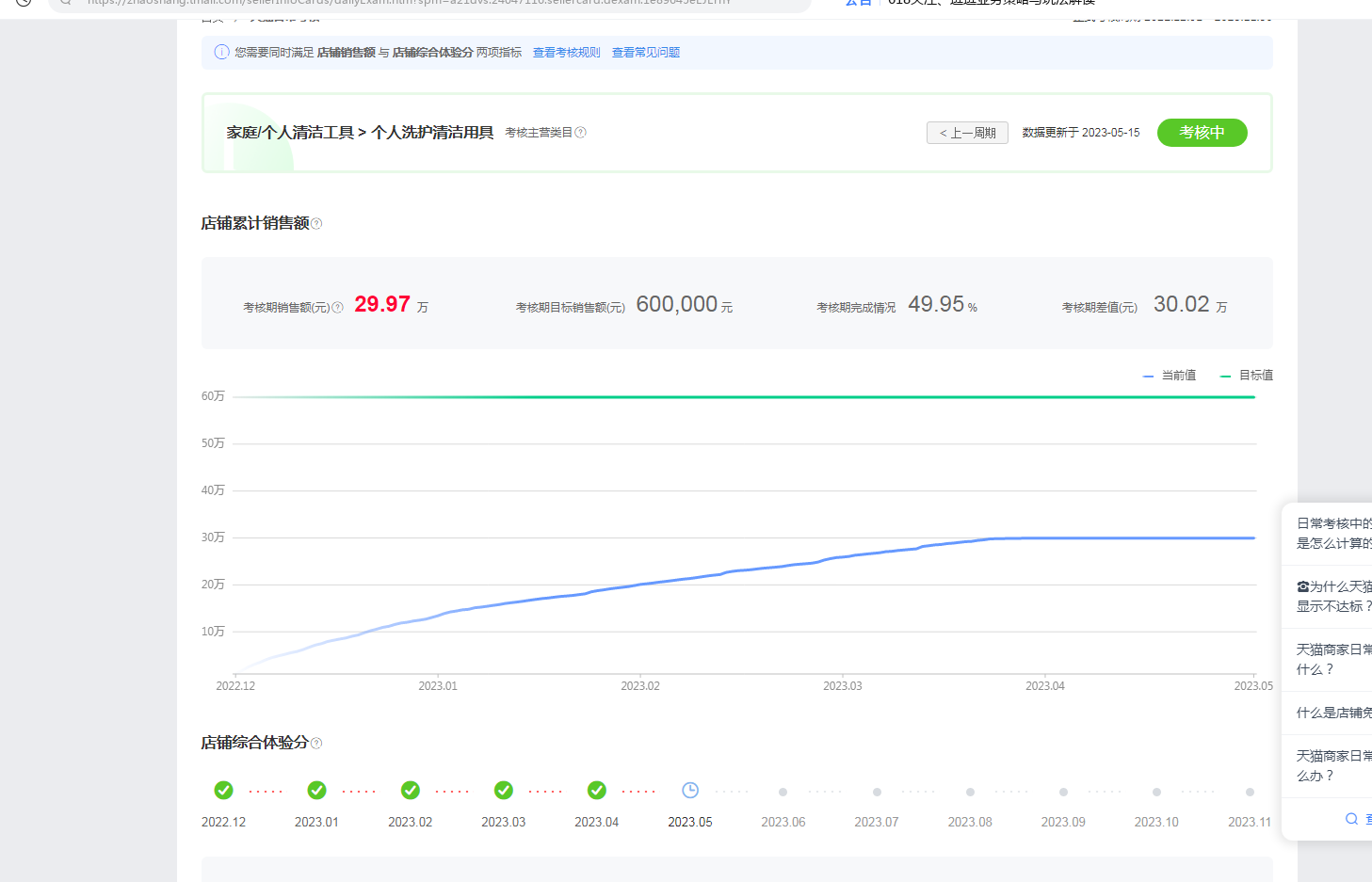Click the 2022.12 label in the experience score timeline
The width and height of the screenshot is (1372, 882).
(223, 822)
